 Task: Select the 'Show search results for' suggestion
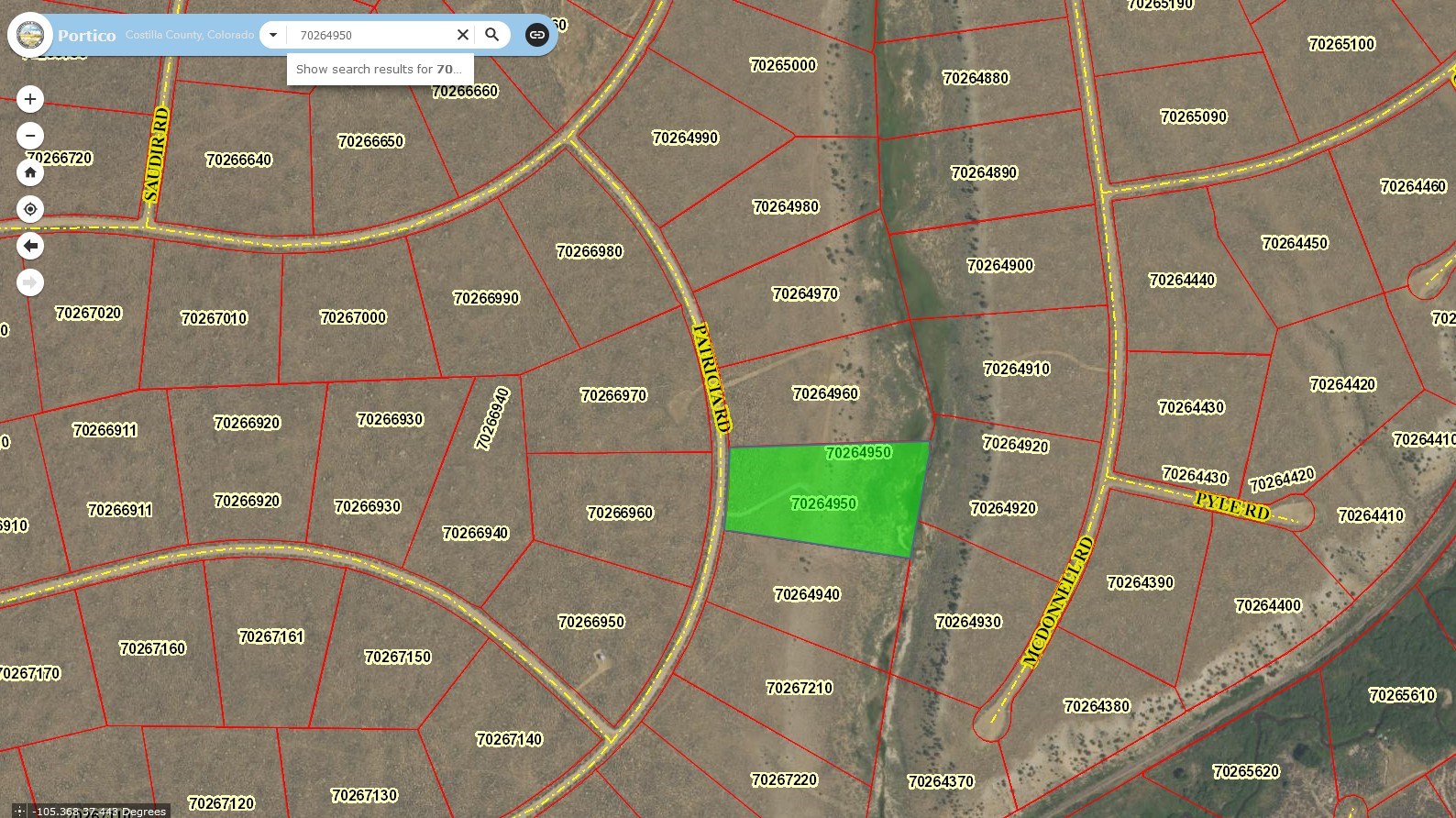[x=380, y=69]
